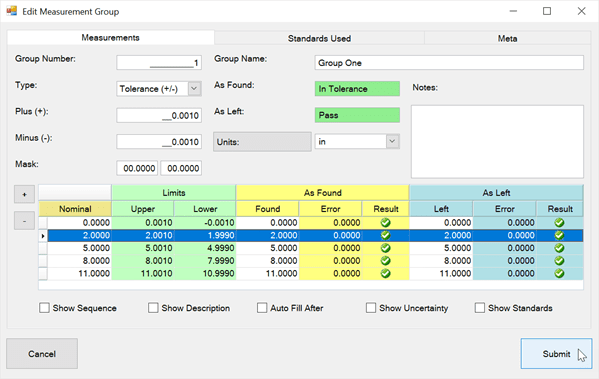
Task: Click As Found result checkmark for 2.0000 row
Action: (385, 235)
